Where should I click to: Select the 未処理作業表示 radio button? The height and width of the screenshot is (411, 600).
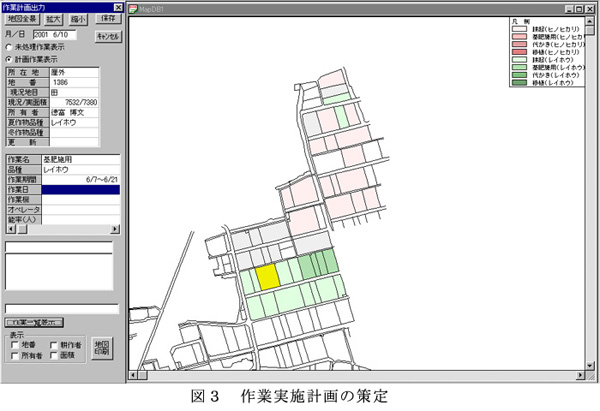9,46
